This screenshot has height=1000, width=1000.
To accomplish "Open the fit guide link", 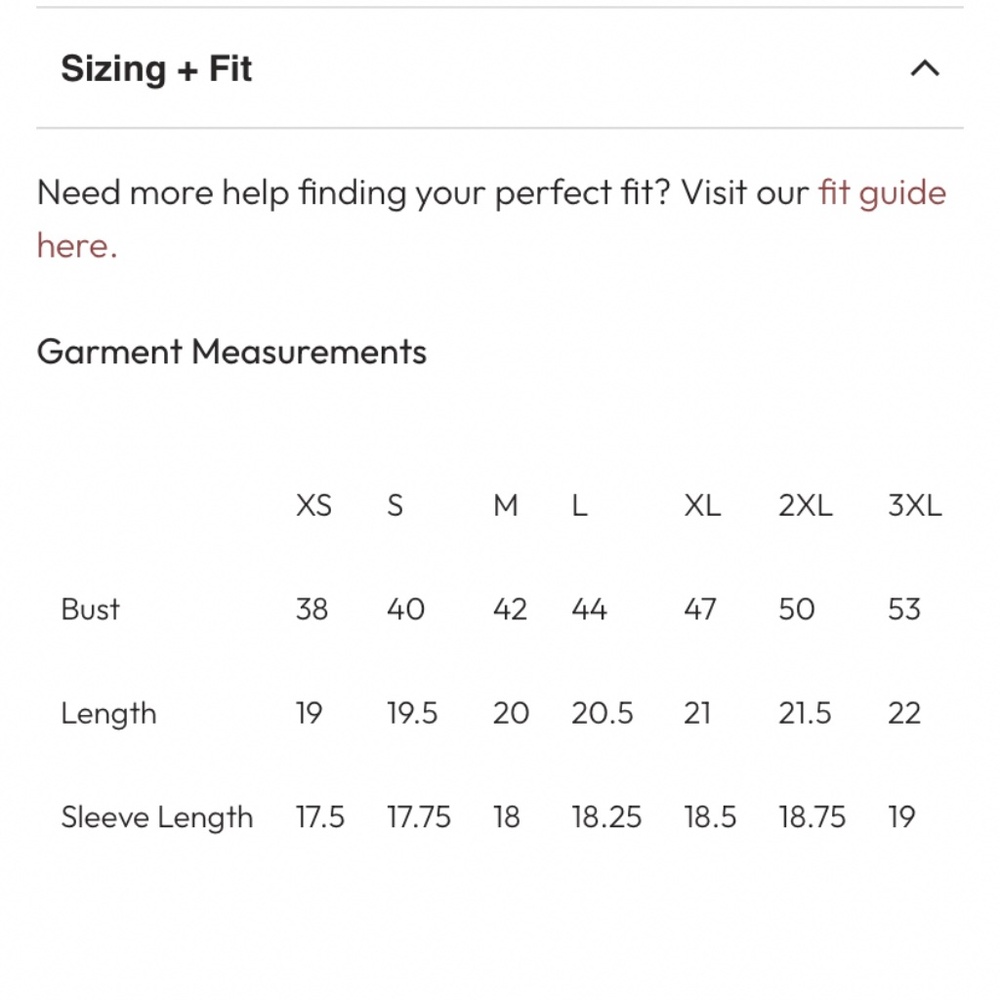I will click(882, 193).
